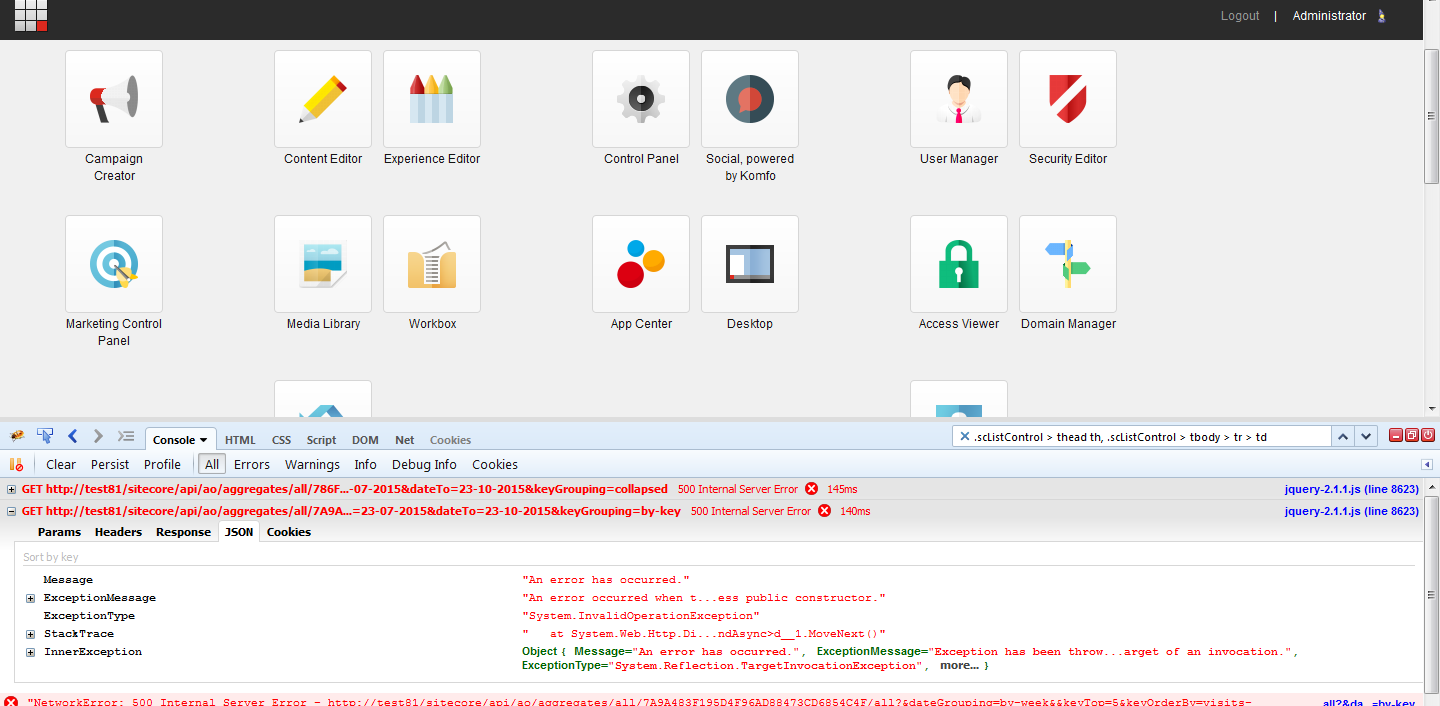This screenshot has width=1440, height=706.
Task: Enable Persist in the console toolbar
Action: pyautogui.click(x=109, y=464)
